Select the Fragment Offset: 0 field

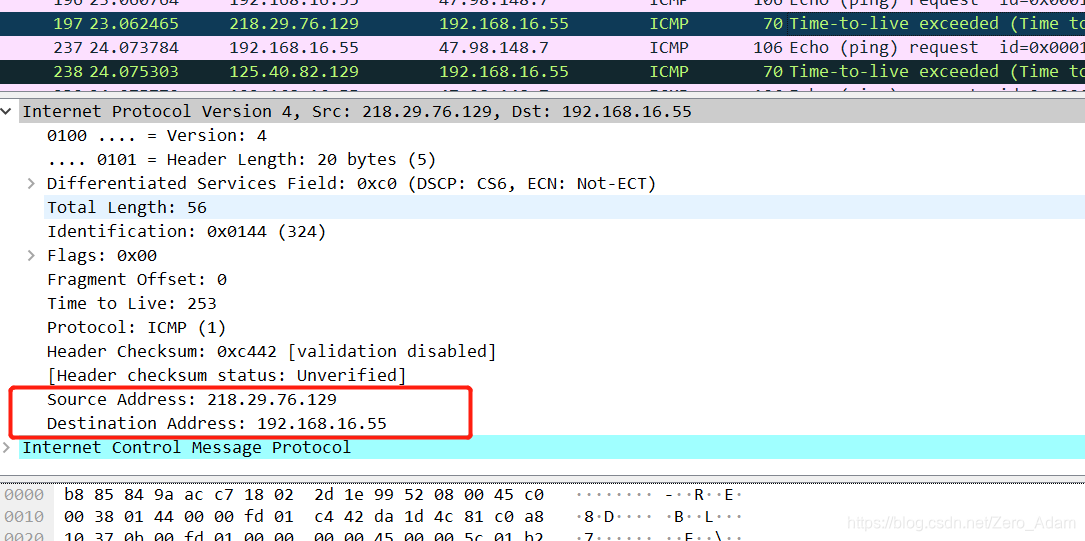click(136, 279)
